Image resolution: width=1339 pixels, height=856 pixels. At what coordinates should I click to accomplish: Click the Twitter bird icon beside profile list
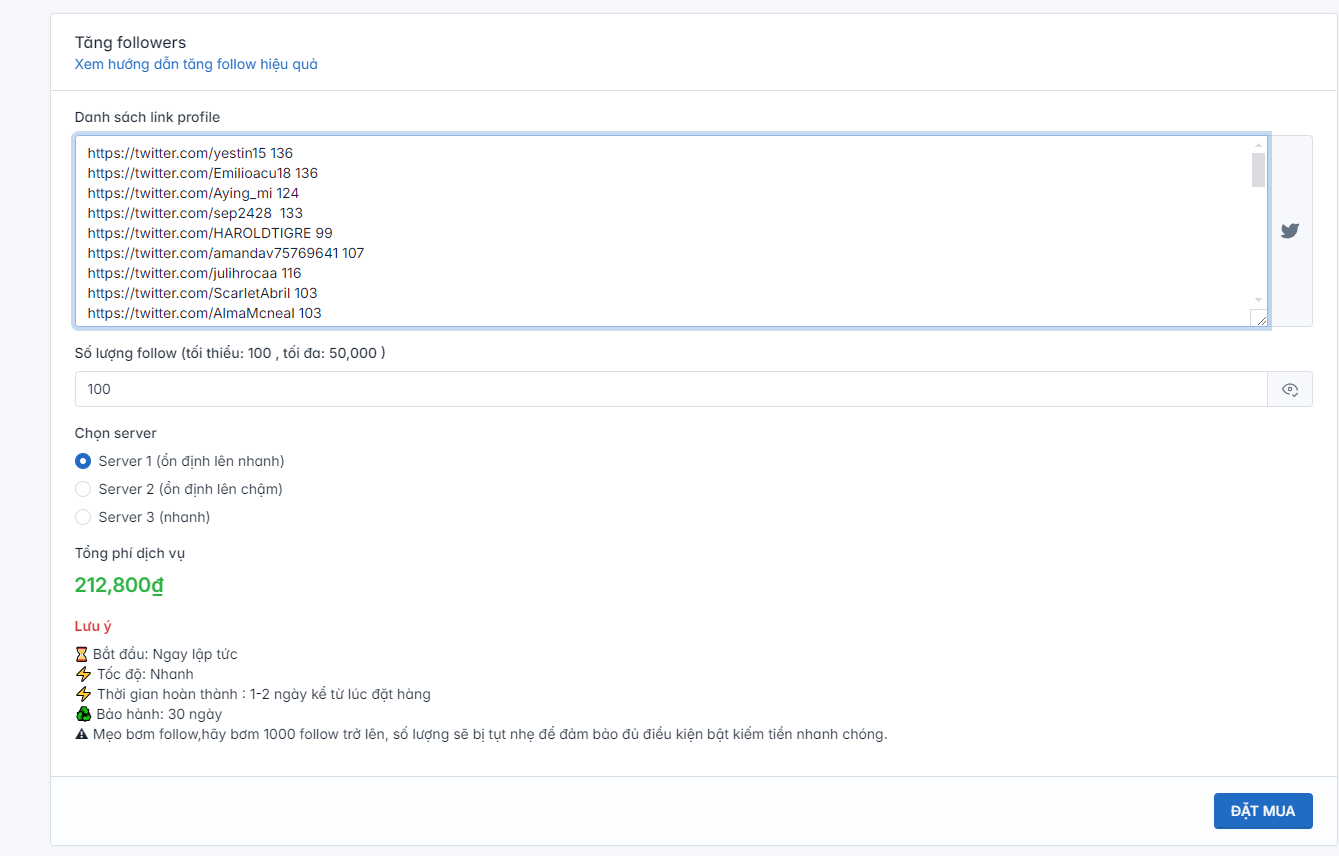pyautogui.click(x=1290, y=231)
